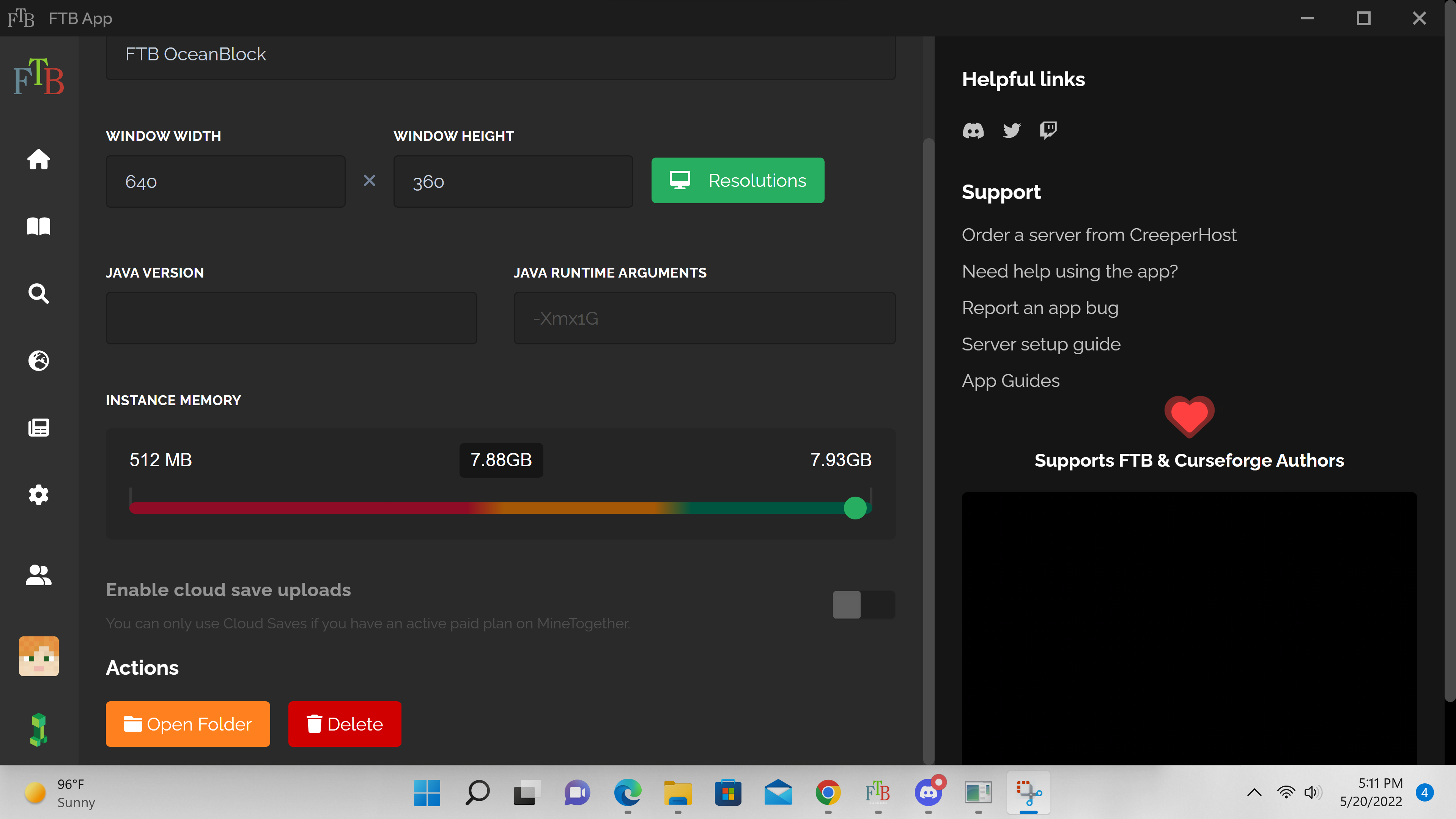Open the Java Version dropdown
Image resolution: width=1456 pixels, height=819 pixels.
291,318
